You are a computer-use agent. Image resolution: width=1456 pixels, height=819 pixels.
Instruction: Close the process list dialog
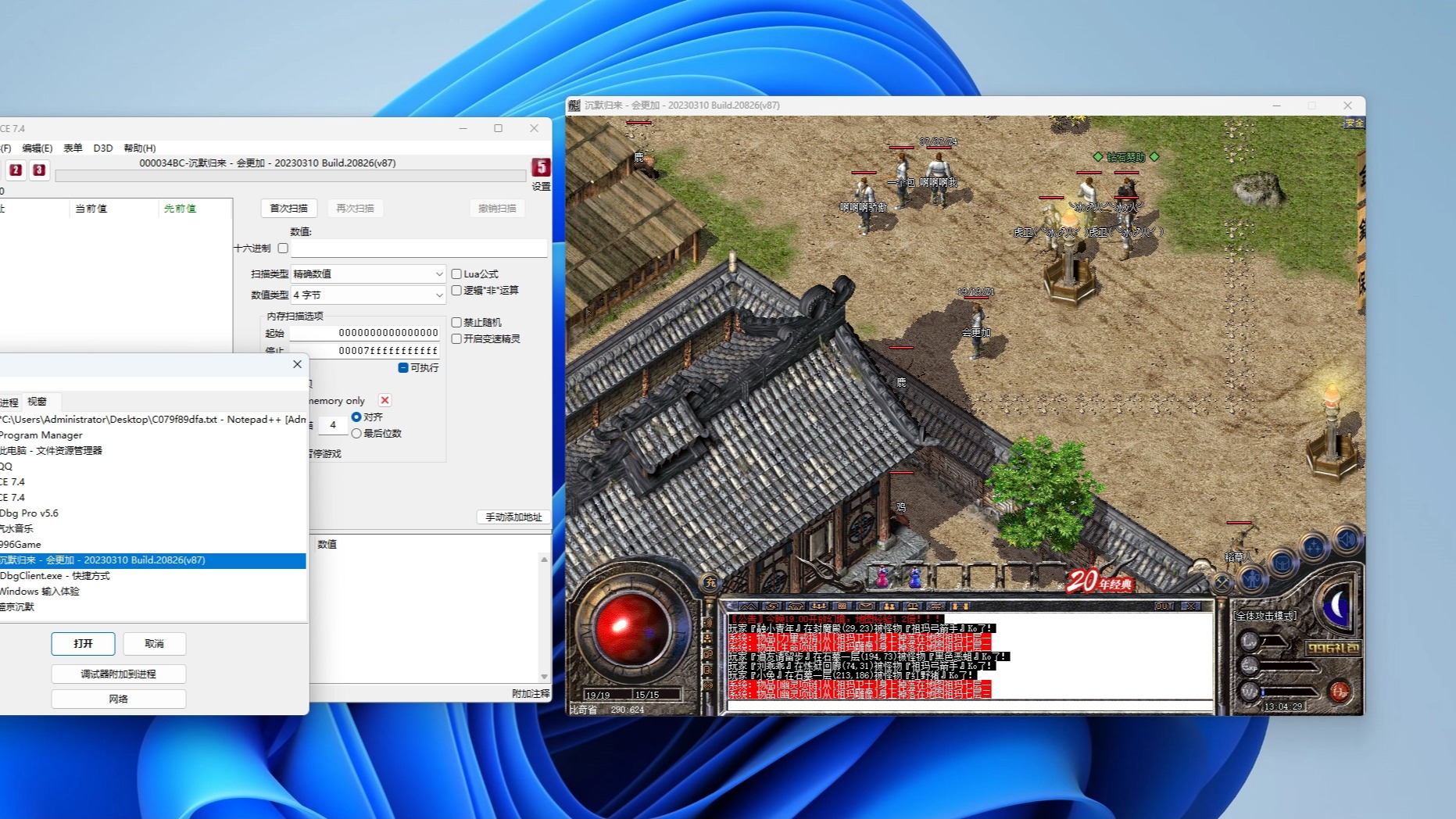click(x=297, y=364)
